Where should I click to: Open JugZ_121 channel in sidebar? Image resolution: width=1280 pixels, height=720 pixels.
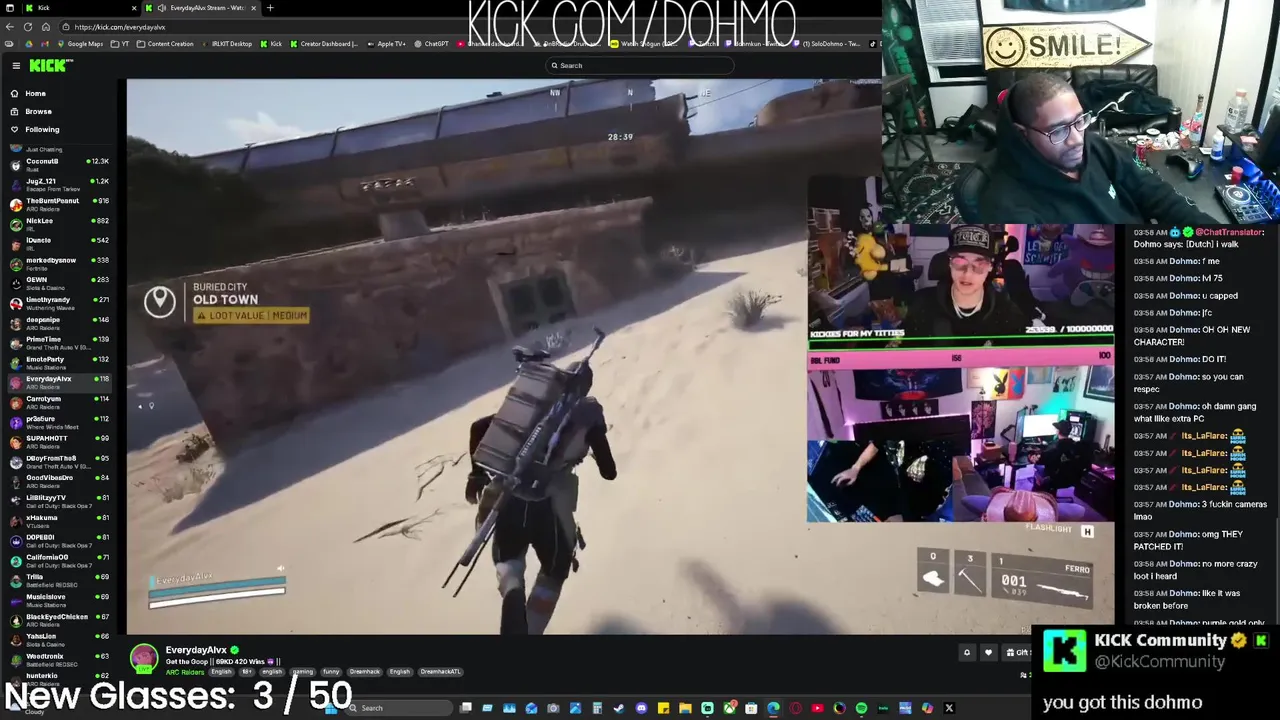(60, 184)
